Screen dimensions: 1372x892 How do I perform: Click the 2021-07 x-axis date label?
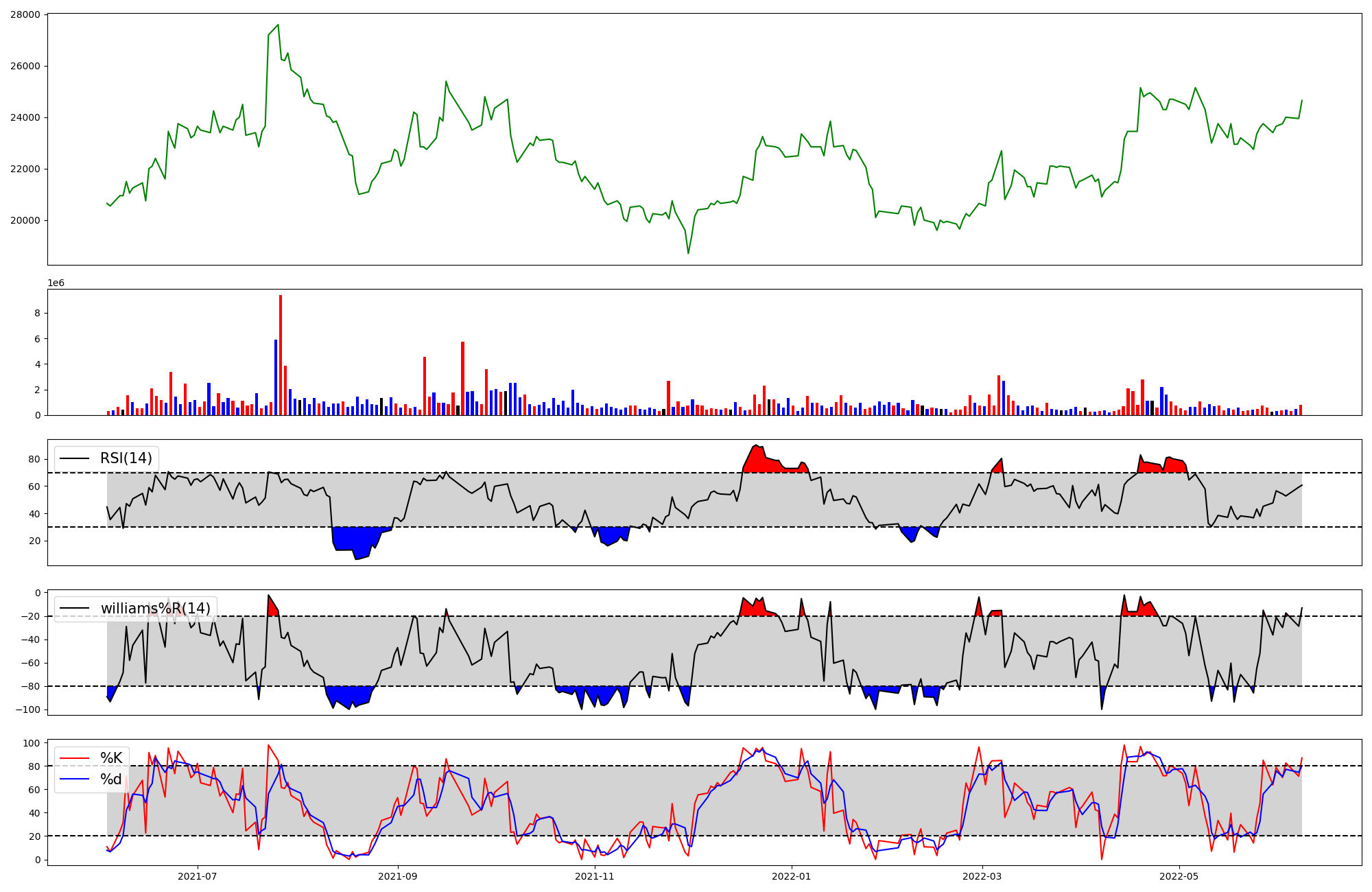198,876
